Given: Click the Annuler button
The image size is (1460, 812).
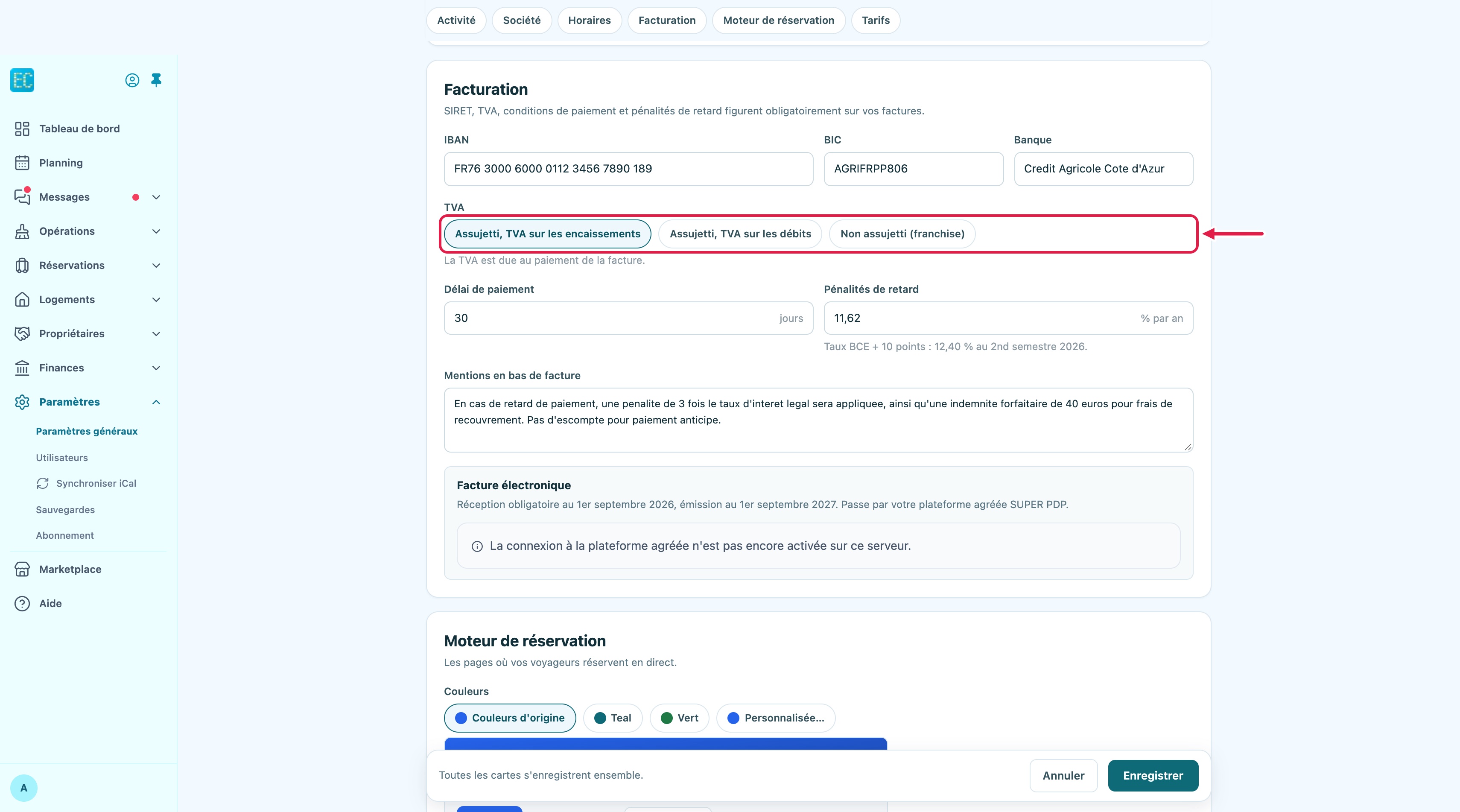Looking at the screenshot, I should (x=1063, y=775).
